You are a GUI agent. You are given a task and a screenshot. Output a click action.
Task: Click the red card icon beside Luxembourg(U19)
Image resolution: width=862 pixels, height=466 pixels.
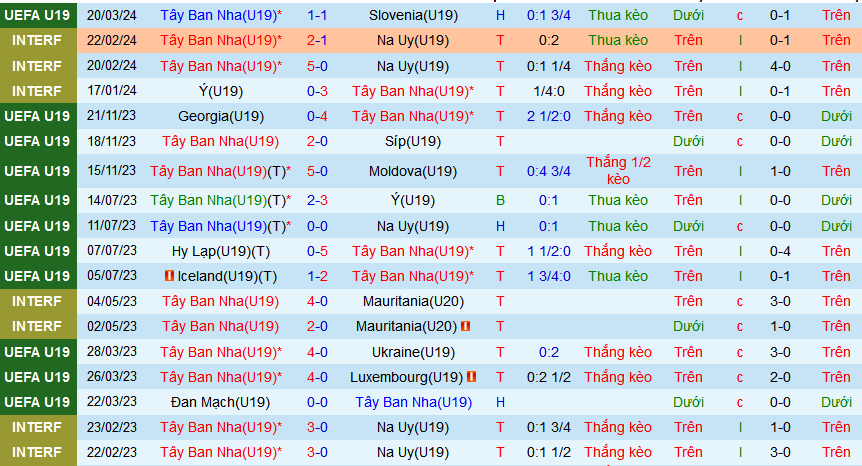coord(471,376)
